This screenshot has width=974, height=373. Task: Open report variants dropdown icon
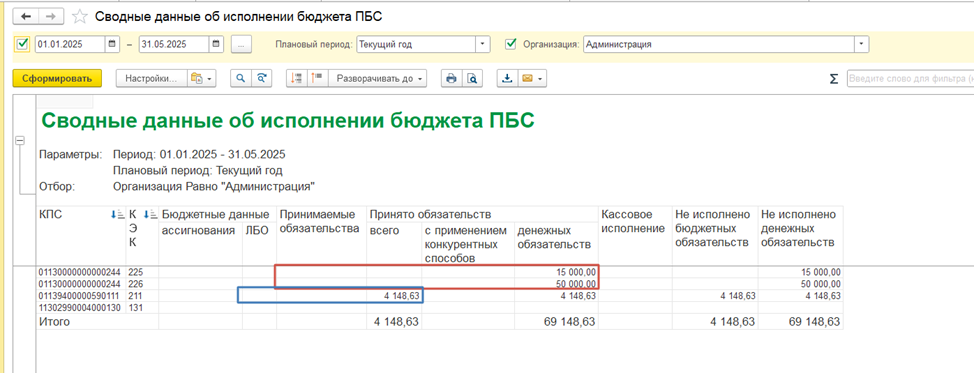(x=202, y=78)
